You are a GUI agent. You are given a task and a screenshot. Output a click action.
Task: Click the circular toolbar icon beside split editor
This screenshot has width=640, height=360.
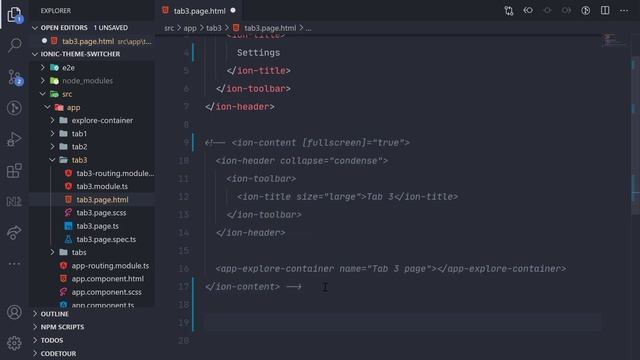(586, 11)
